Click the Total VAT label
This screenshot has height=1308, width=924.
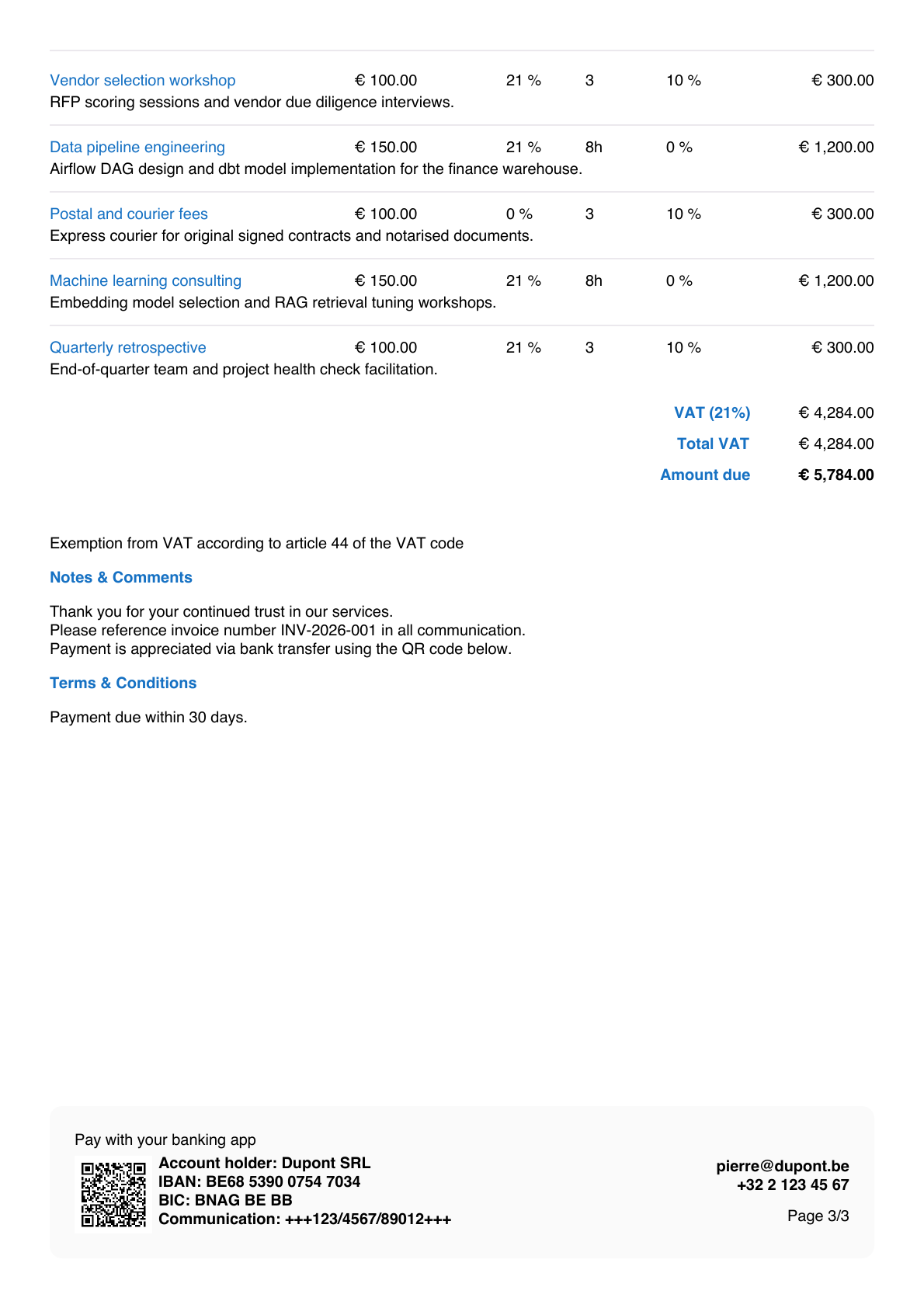coord(713,444)
